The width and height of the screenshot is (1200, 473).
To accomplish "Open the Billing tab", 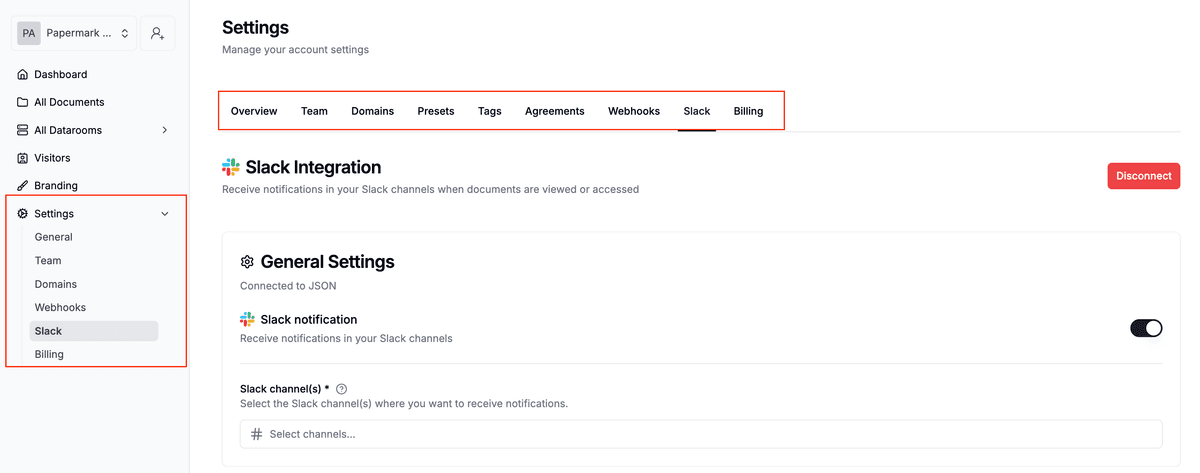I will pyautogui.click(x=748, y=111).
